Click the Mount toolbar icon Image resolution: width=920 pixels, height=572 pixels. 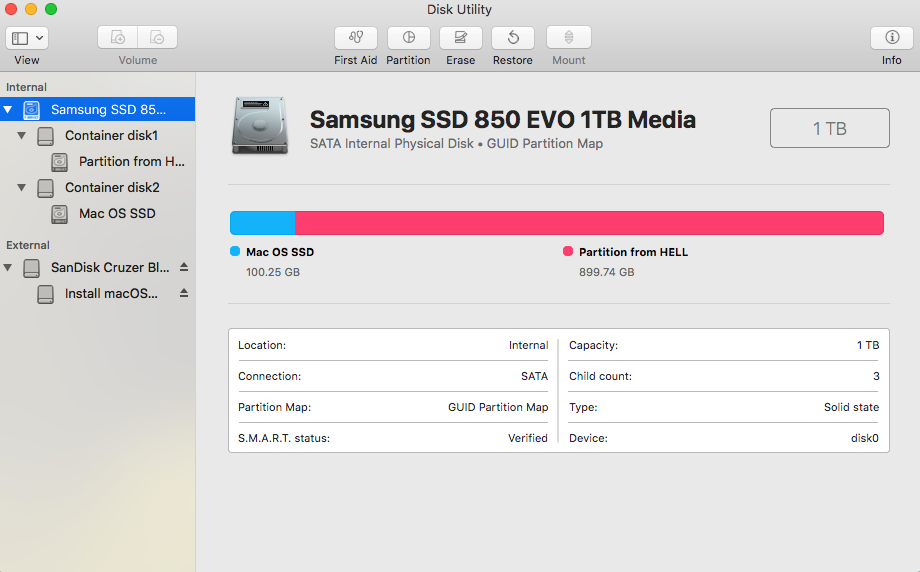[x=569, y=38]
